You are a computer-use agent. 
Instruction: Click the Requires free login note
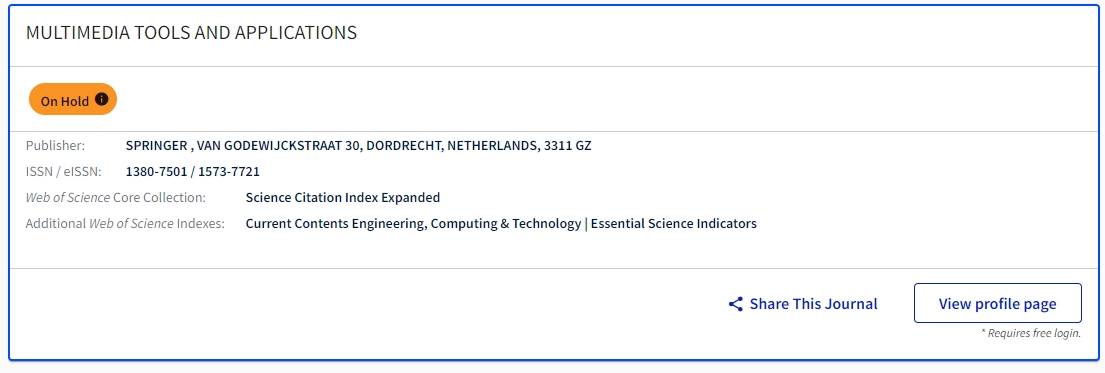tap(1030, 333)
